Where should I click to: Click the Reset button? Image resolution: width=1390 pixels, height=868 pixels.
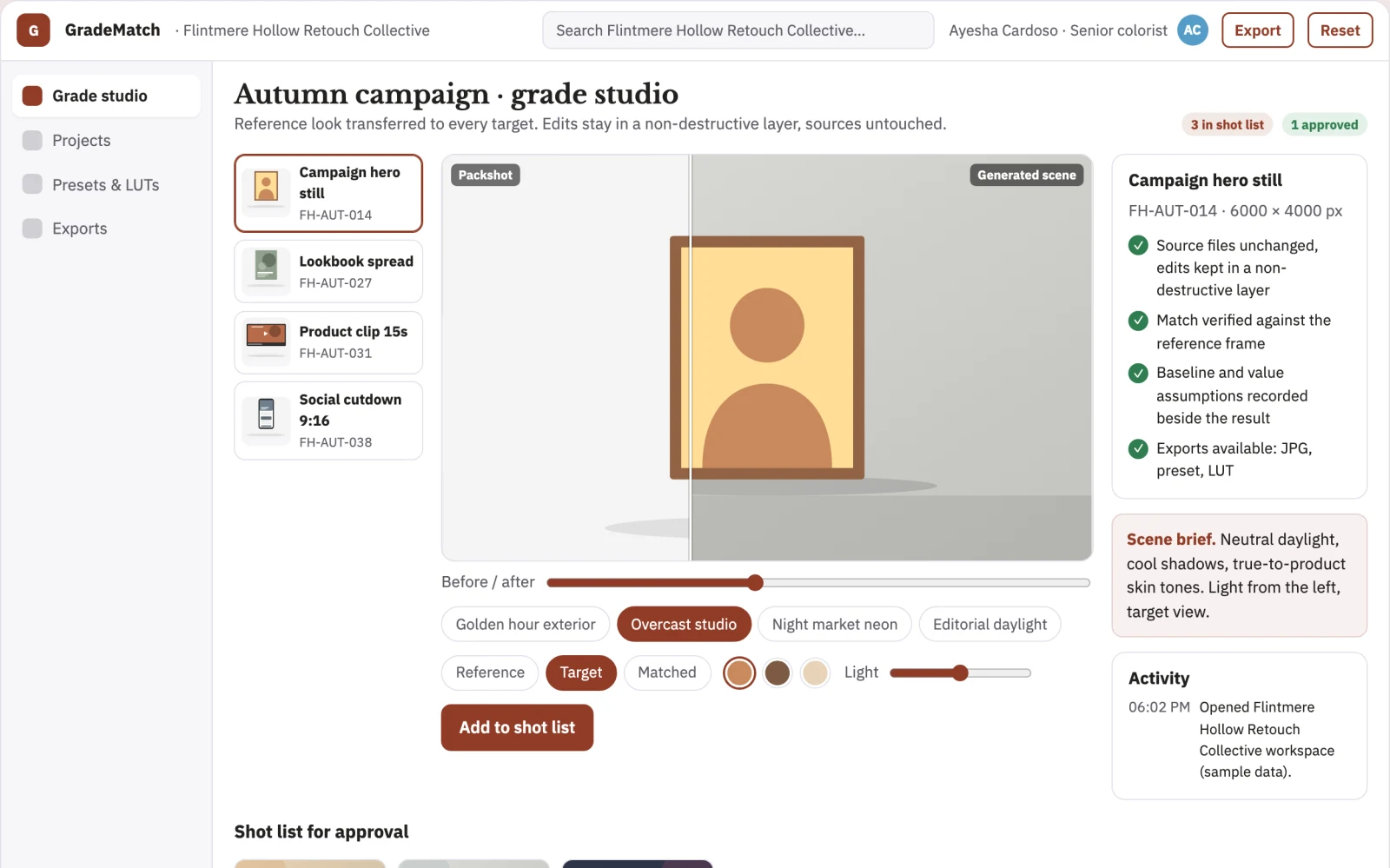tap(1340, 30)
